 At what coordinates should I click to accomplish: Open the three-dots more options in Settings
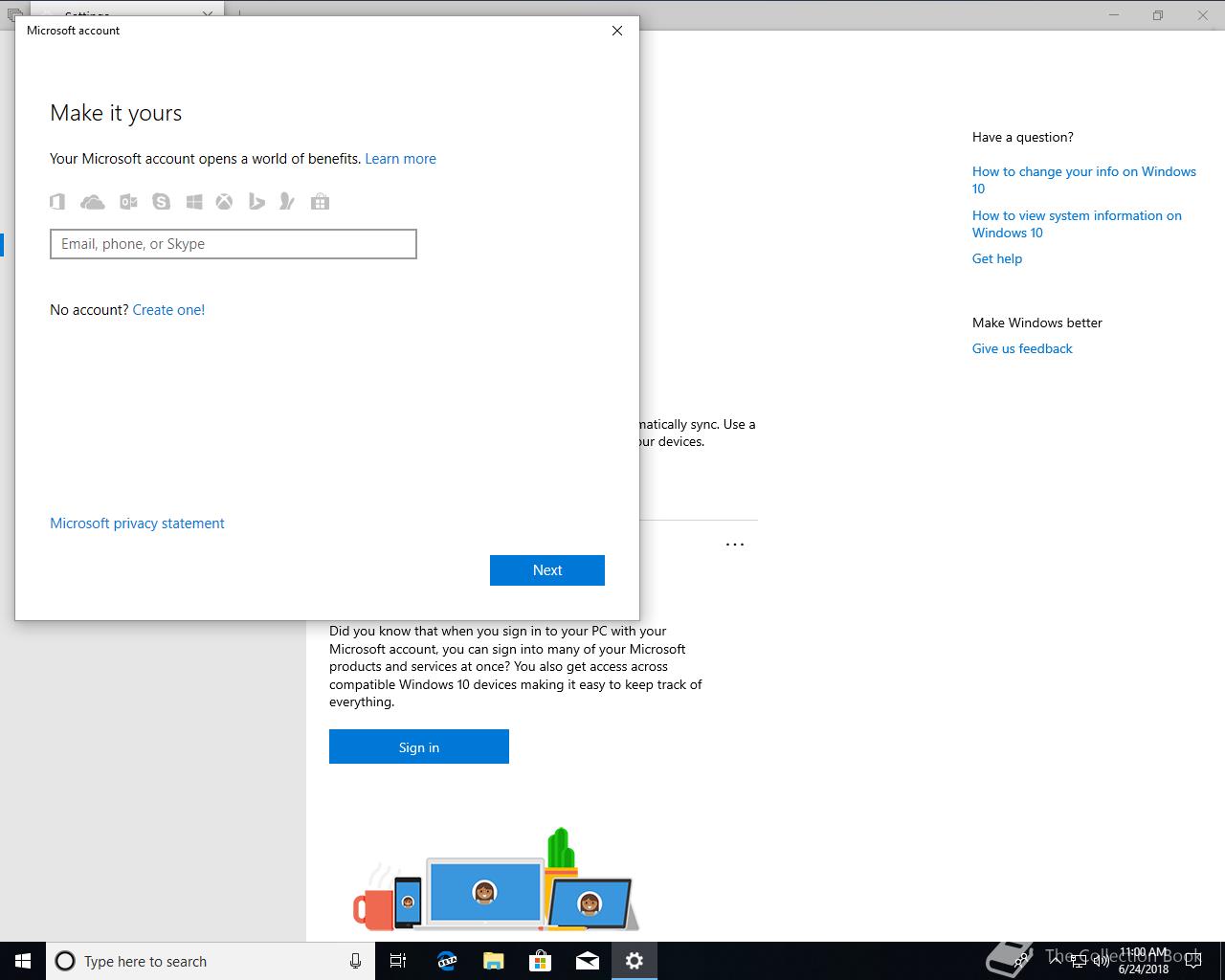(735, 545)
